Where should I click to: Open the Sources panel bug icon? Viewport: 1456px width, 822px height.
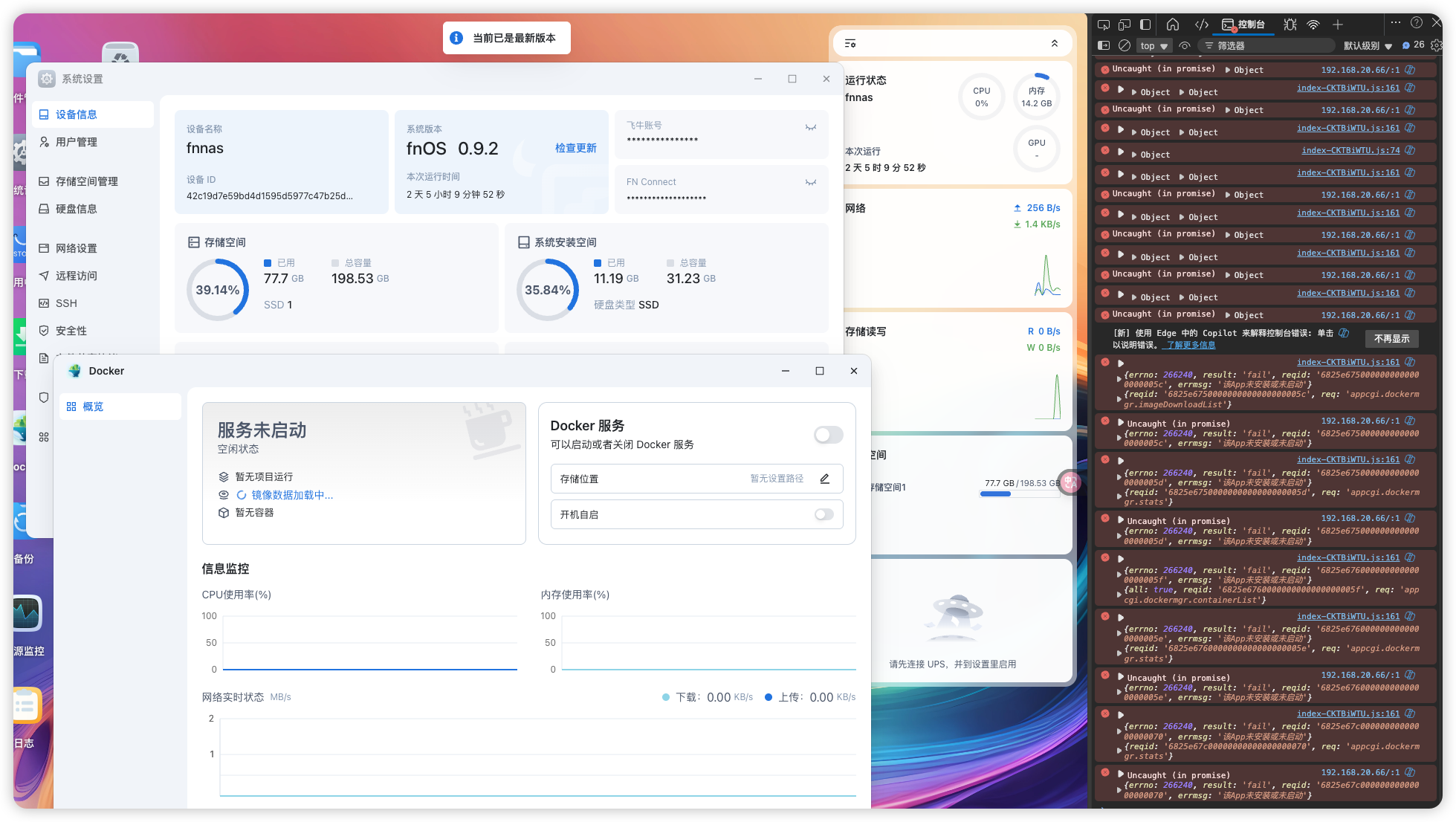(1290, 25)
